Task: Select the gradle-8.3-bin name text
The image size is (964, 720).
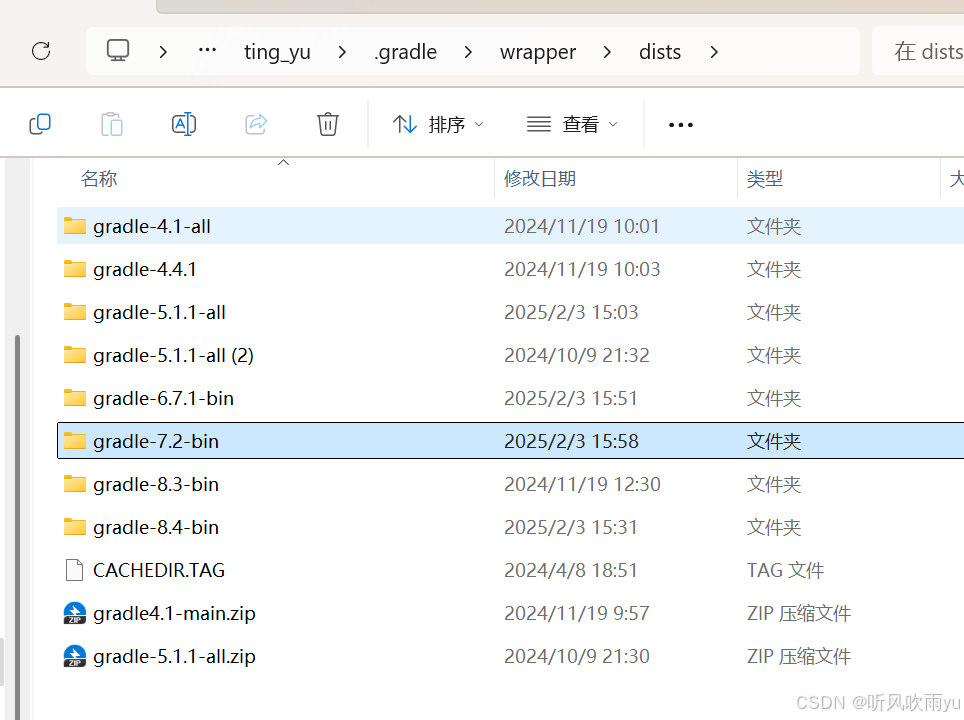Action: (x=156, y=485)
